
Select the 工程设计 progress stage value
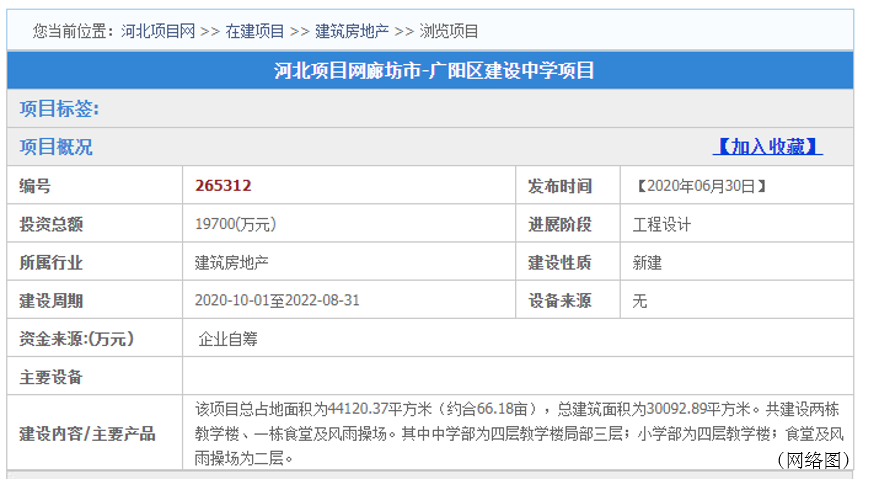point(661,224)
